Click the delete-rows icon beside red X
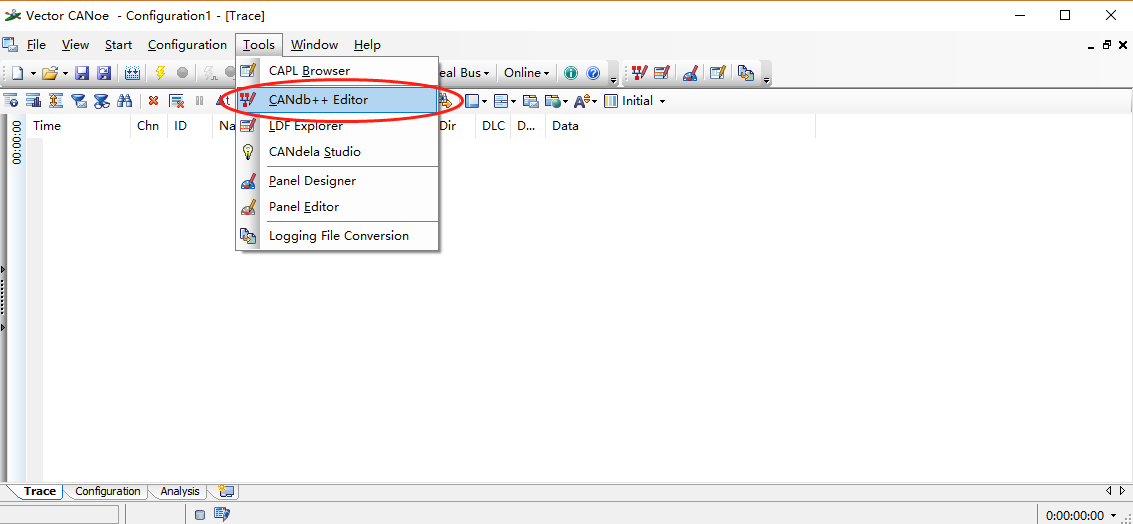The image size is (1133, 524). [176, 101]
